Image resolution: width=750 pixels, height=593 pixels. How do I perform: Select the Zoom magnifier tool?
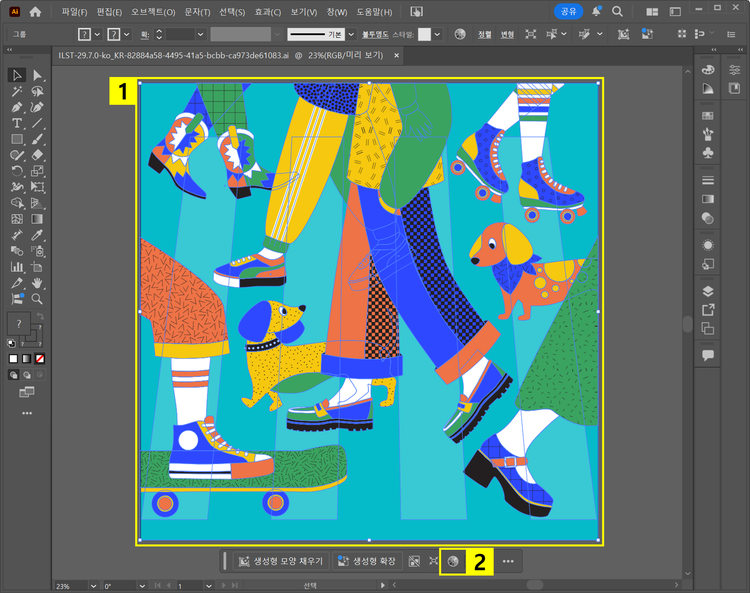[37, 299]
